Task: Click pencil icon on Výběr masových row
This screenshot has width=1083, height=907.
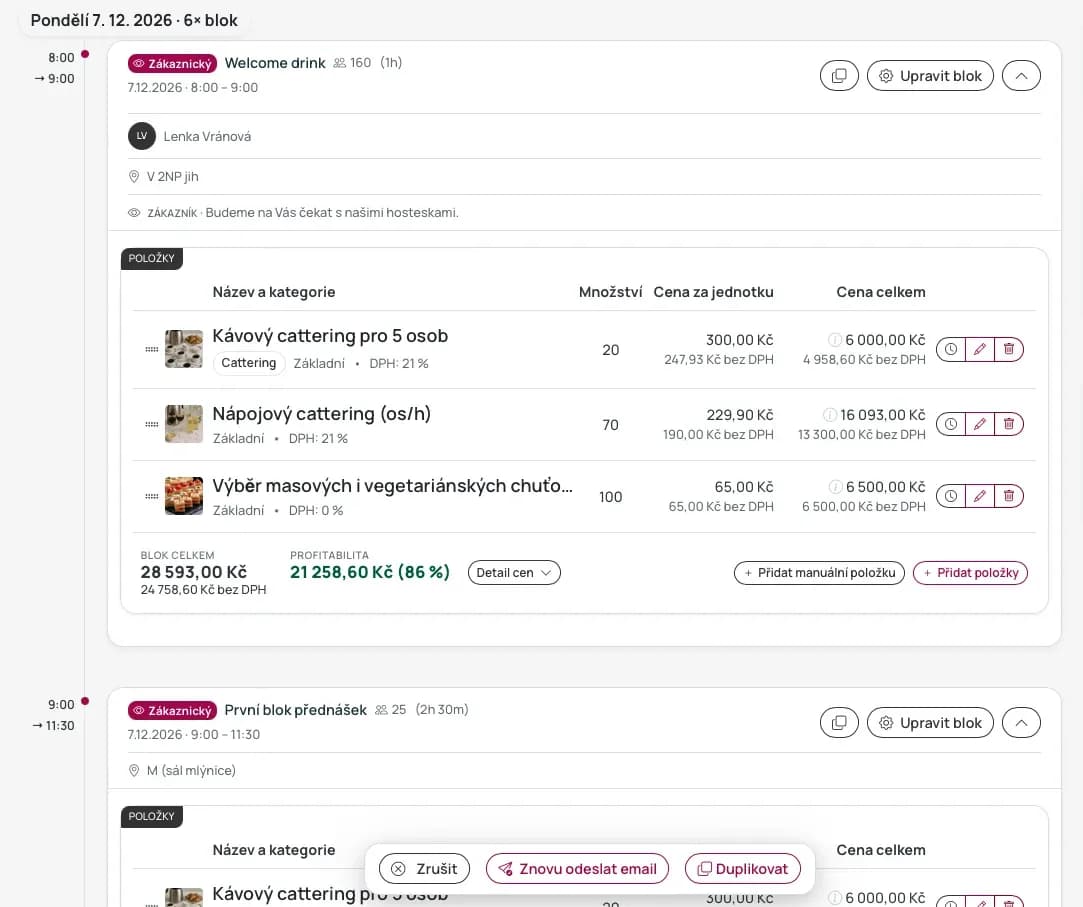Action: (x=979, y=496)
